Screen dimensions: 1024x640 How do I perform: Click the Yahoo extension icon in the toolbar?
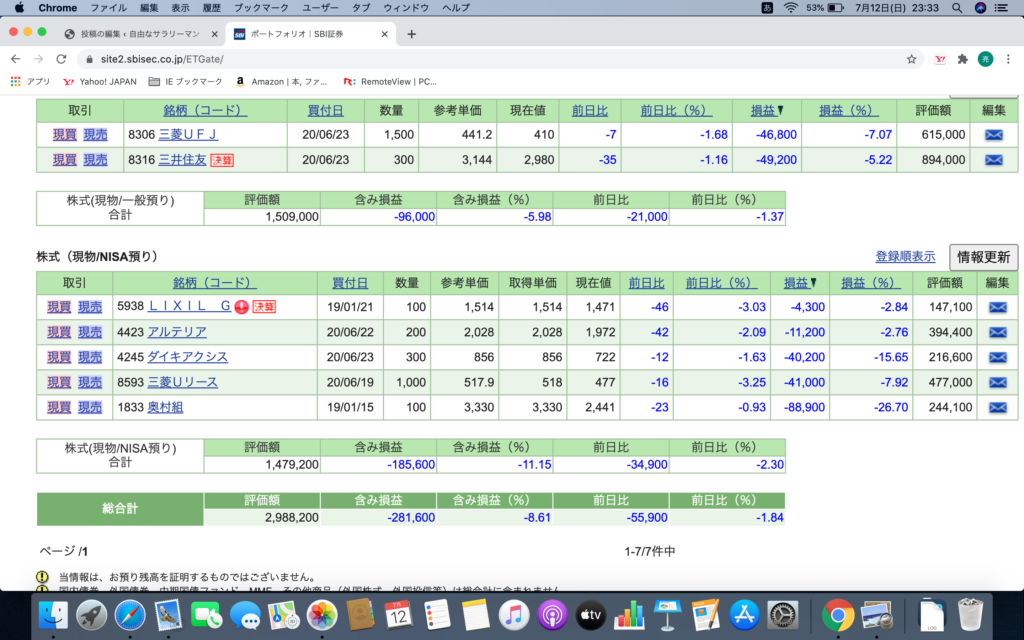pos(940,59)
